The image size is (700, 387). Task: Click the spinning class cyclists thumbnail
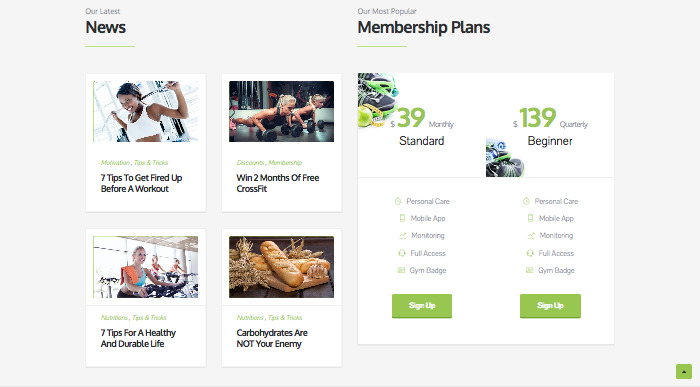[x=146, y=267]
